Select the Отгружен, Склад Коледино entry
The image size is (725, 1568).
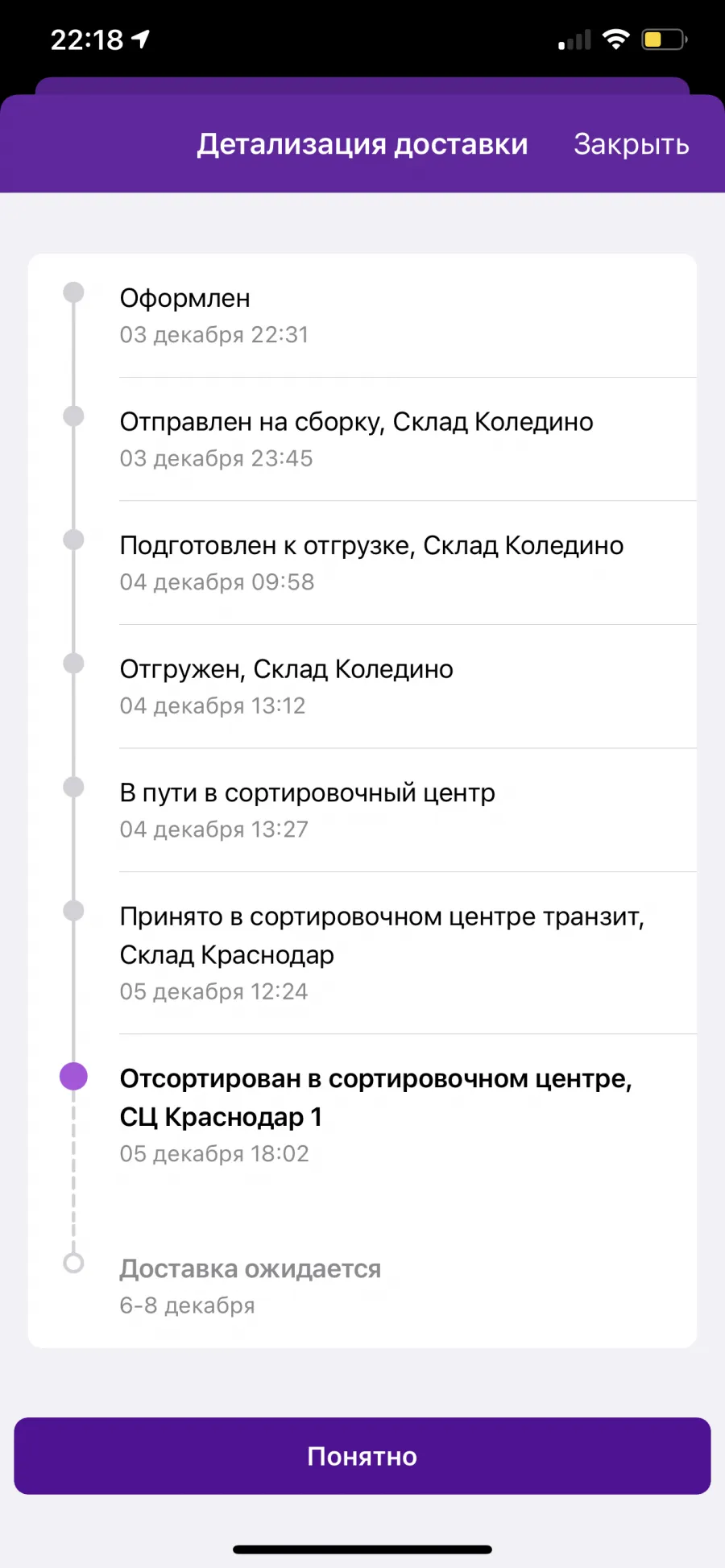(x=362, y=686)
